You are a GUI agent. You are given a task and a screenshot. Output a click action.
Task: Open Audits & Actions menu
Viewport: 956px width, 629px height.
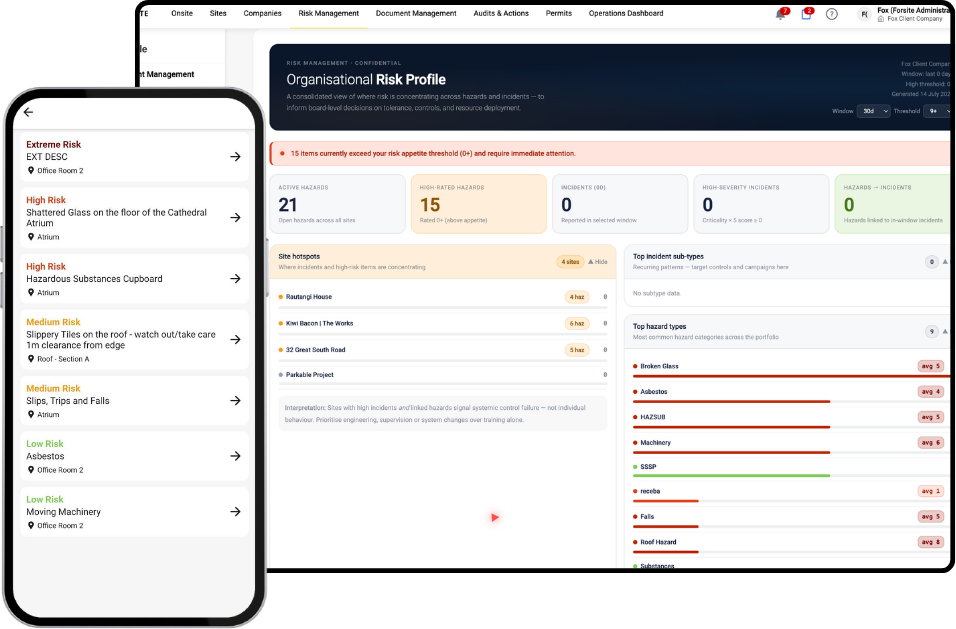pyautogui.click(x=501, y=13)
